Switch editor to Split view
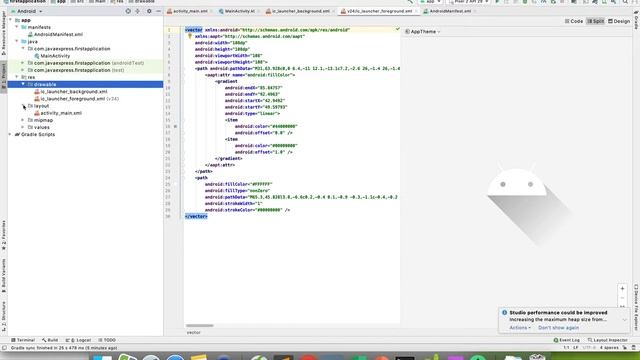The height and width of the screenshot is (360, 640). point(596,21)
